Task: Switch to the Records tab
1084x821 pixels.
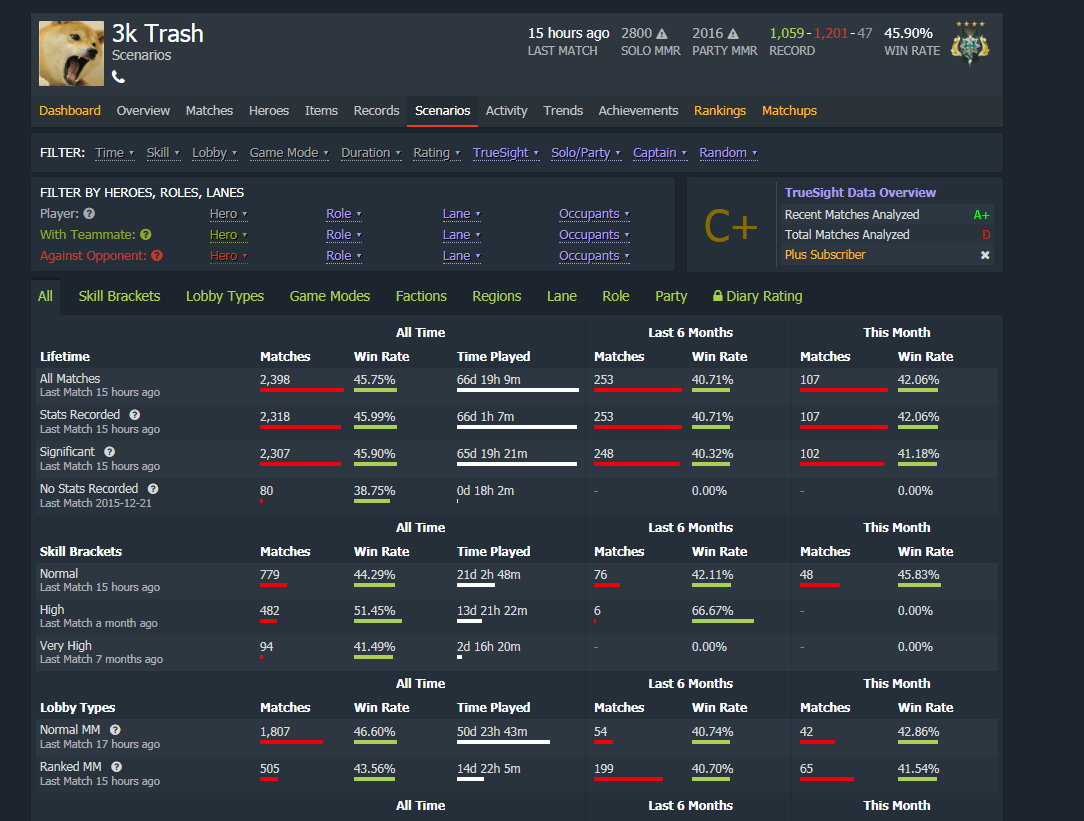Action: (x=376, y=111)
